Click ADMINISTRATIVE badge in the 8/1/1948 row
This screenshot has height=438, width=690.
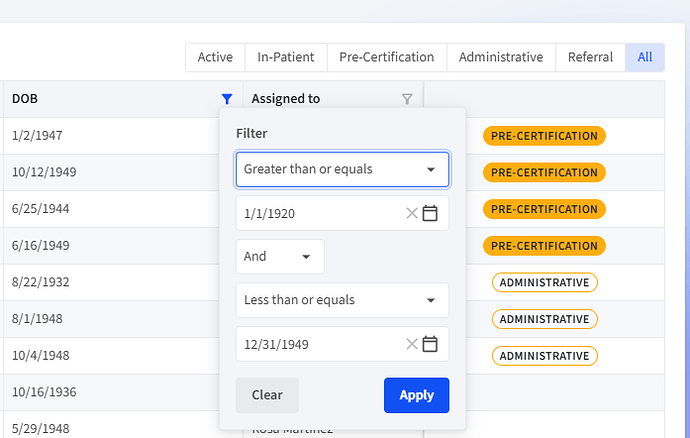point(545,319)
